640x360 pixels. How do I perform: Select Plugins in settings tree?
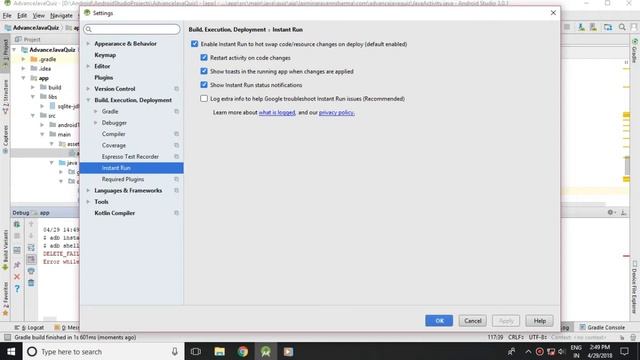tap(104, 78)
